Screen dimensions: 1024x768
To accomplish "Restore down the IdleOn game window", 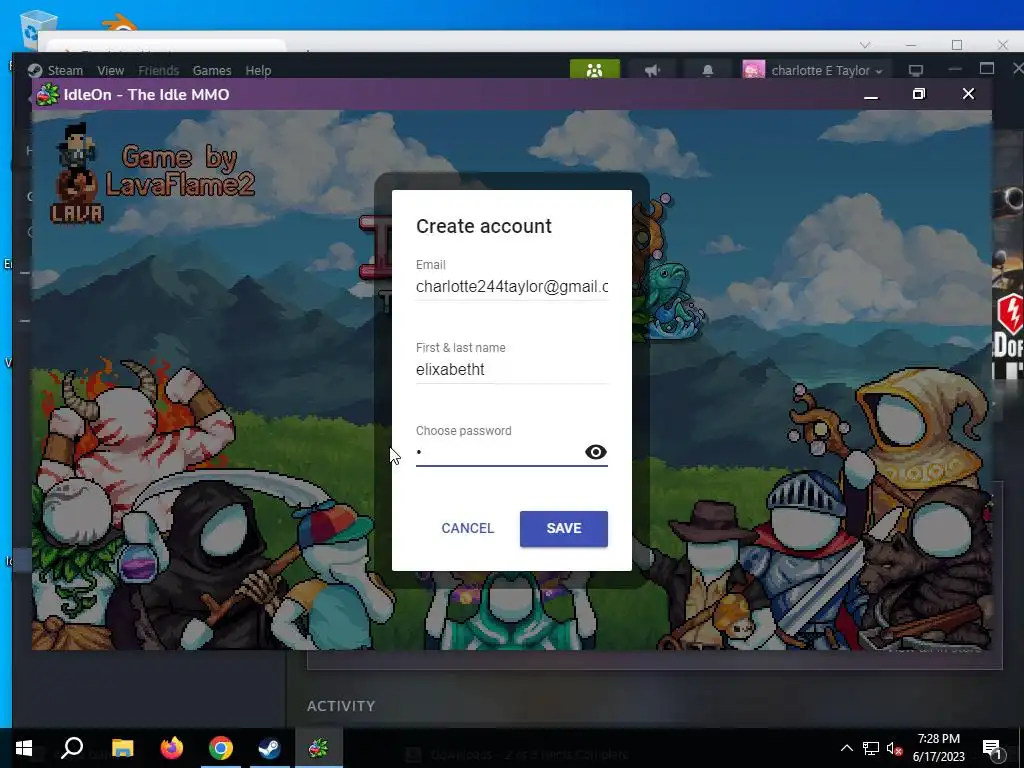I will tap(919, 94).
